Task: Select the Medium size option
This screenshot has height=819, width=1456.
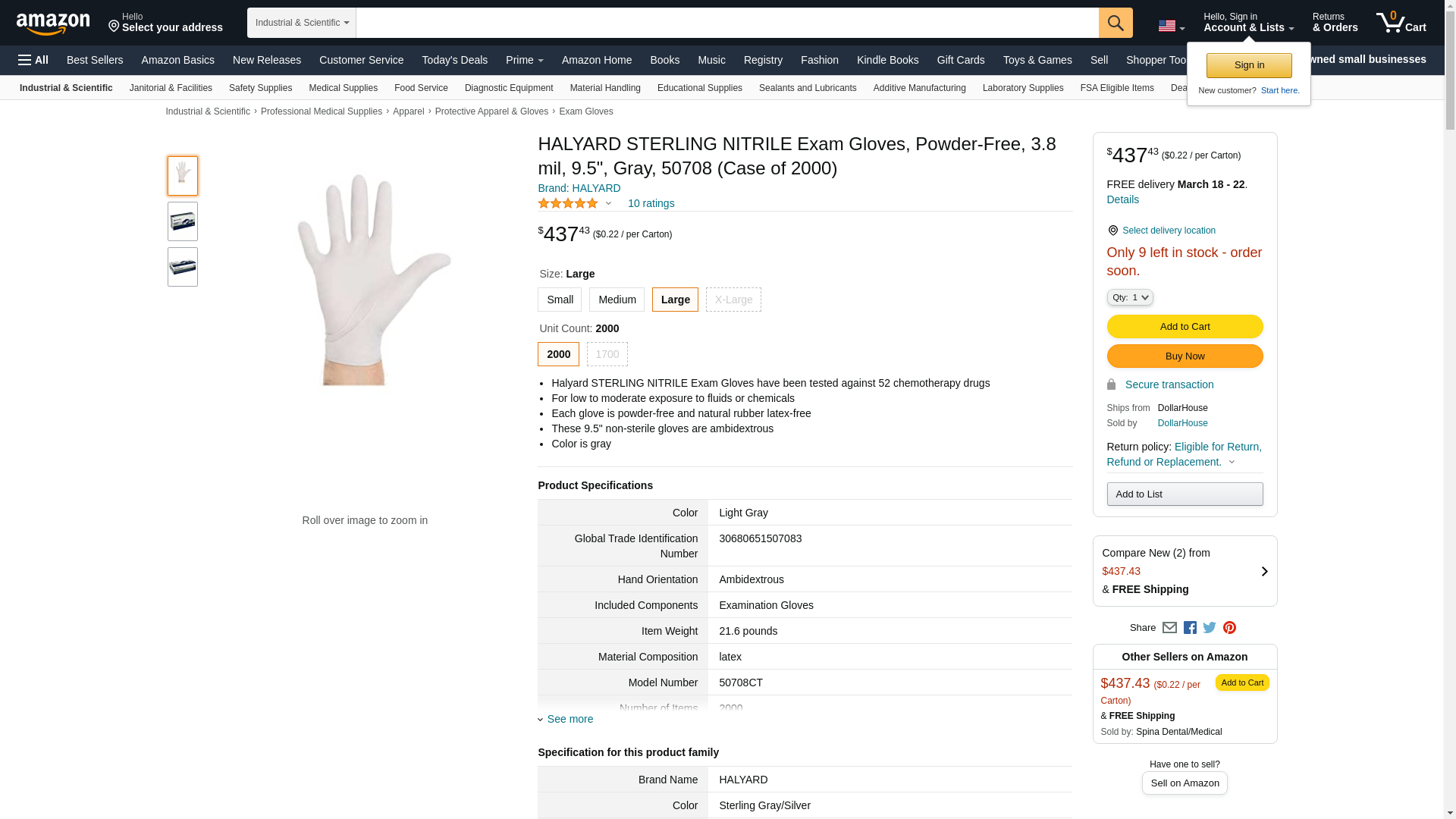Action: [617, 300]
